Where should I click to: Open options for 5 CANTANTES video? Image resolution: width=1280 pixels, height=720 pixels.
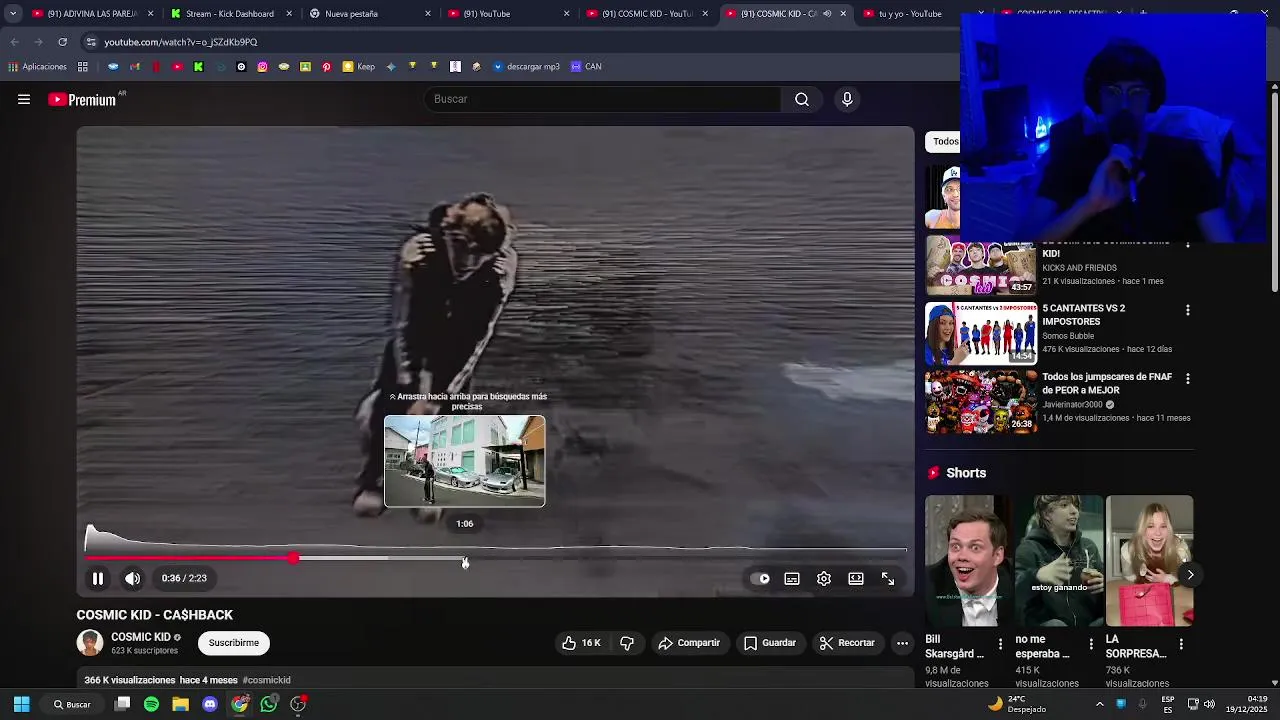[x=1187, y=311]
